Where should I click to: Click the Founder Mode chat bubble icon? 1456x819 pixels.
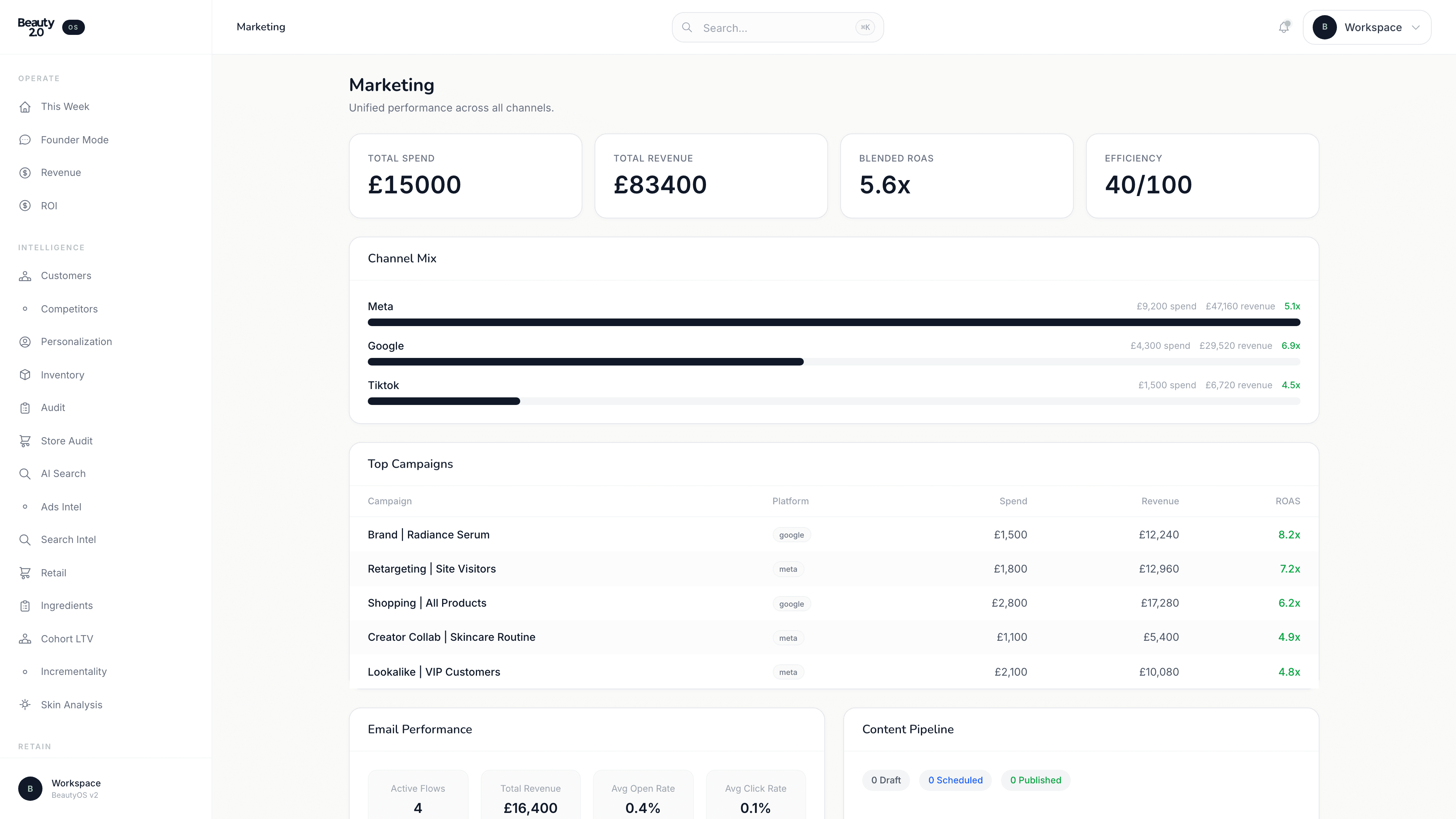tap(25, 140)
